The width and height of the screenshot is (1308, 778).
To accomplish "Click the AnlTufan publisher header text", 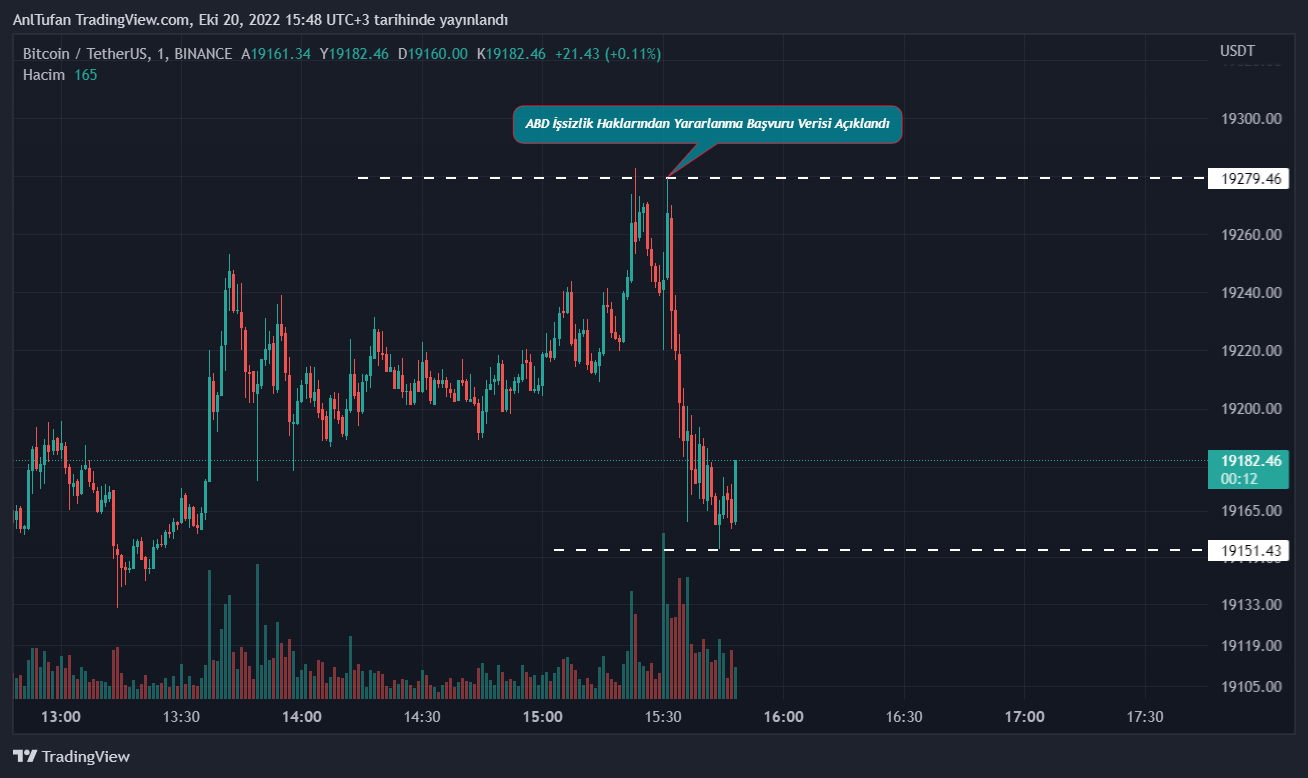I will point(260,20).
